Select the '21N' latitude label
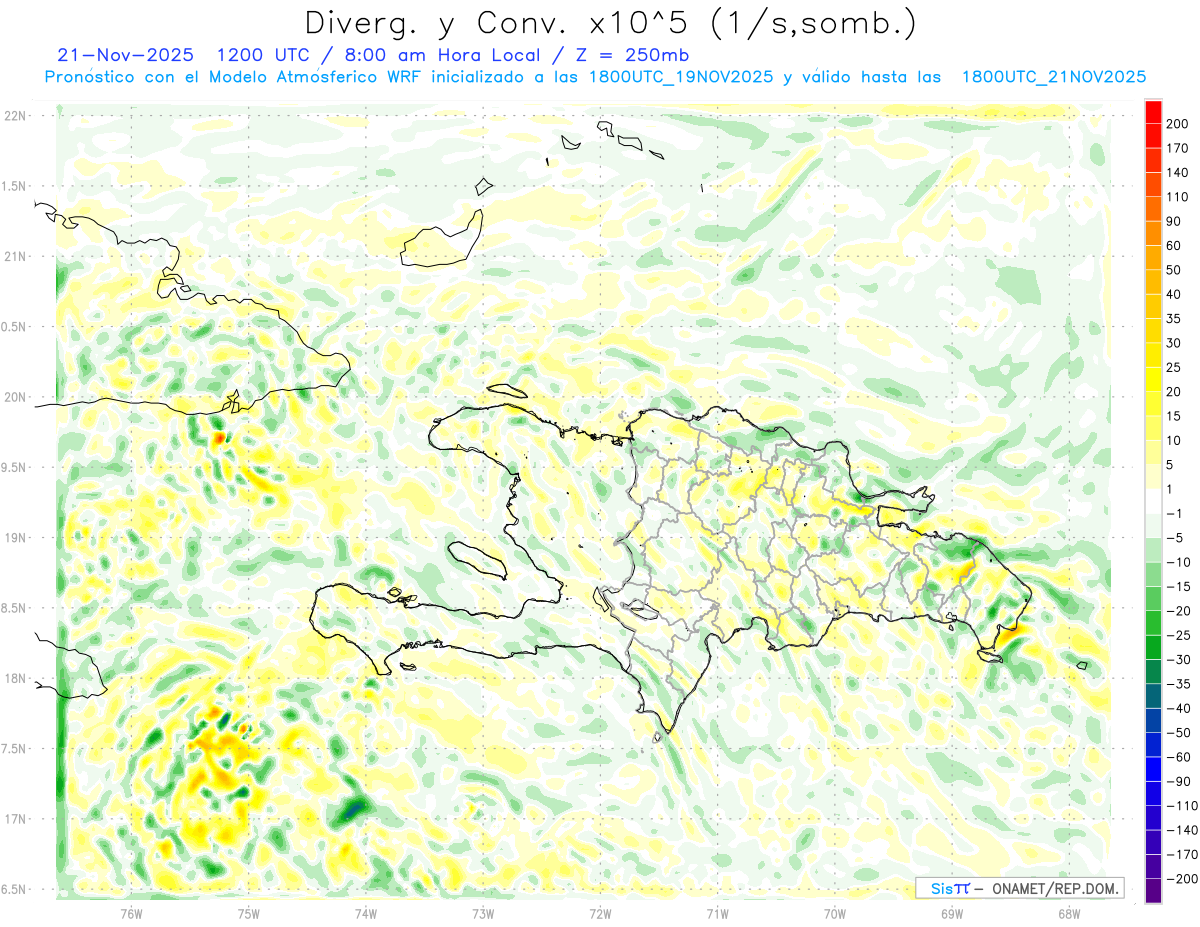 coord(14,256)
